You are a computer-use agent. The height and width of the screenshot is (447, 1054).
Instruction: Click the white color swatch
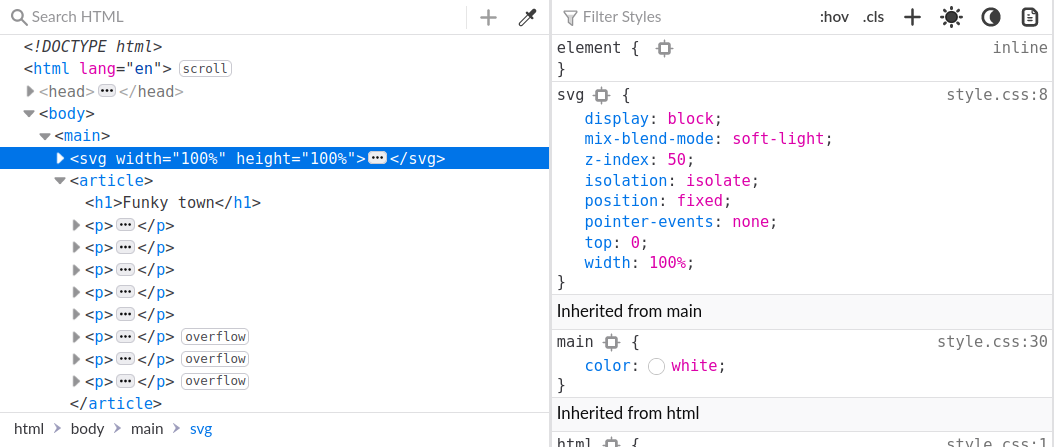click(x=656, y=366)
